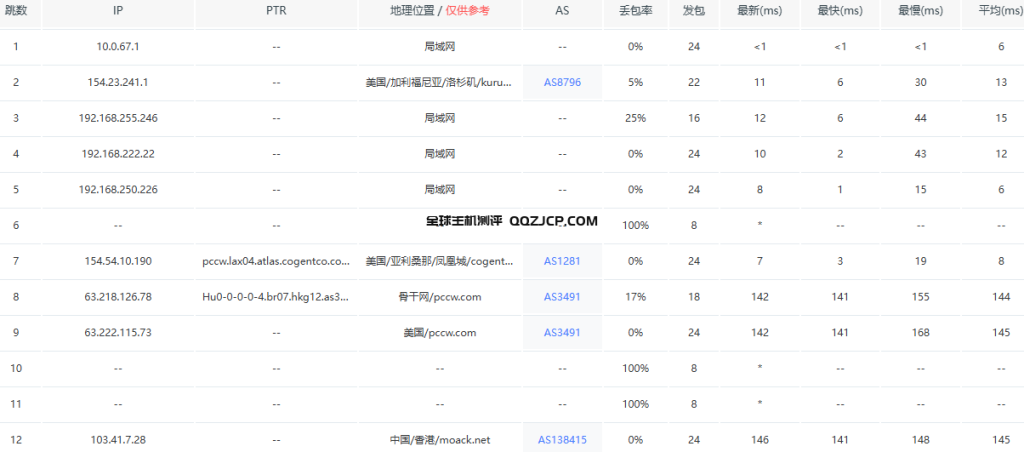
Task: Click PTR entry pccw.lax04.atlas.cogentco
Action: point(276,261)
